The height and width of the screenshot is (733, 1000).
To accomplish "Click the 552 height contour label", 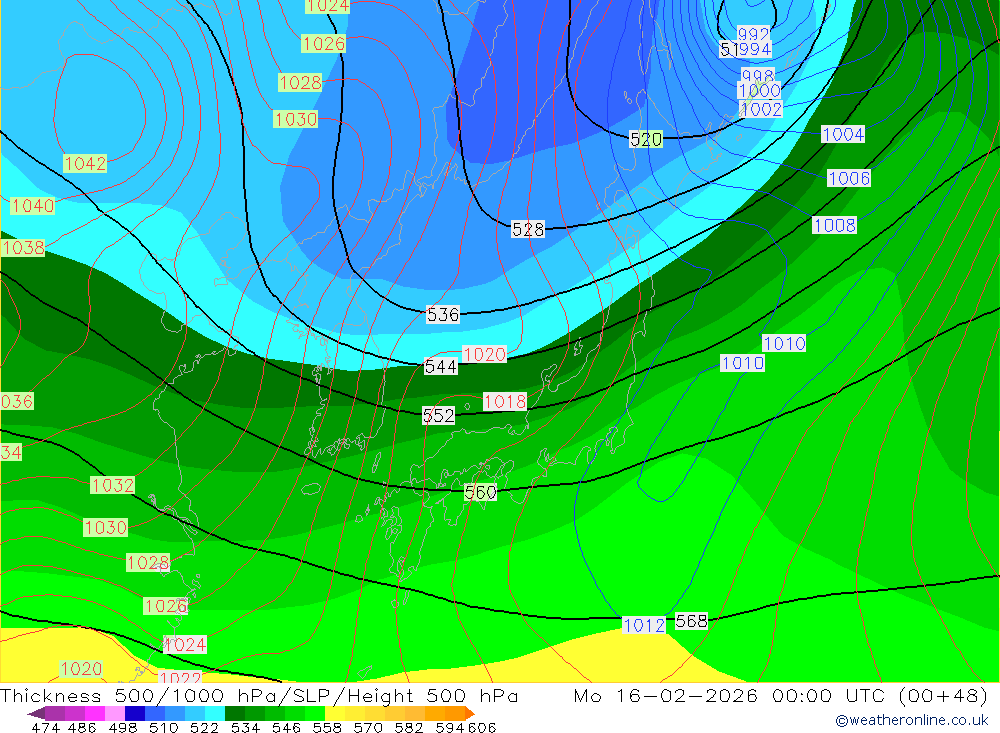I will coord(439,416).
